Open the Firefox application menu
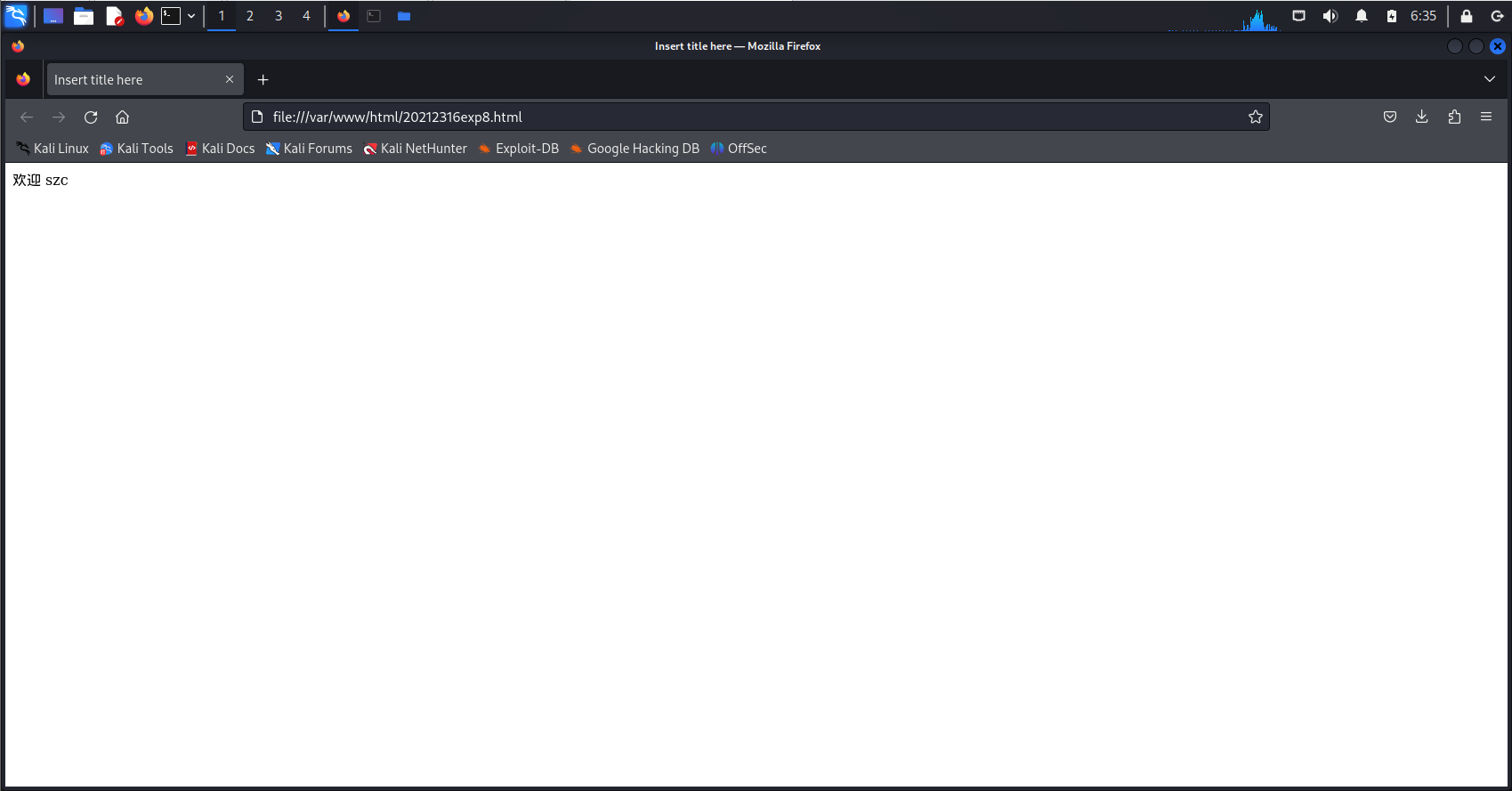Image resolution: width=1512 pixels, height=791 pixels. pyautogui.click(x=1486, y=117)
